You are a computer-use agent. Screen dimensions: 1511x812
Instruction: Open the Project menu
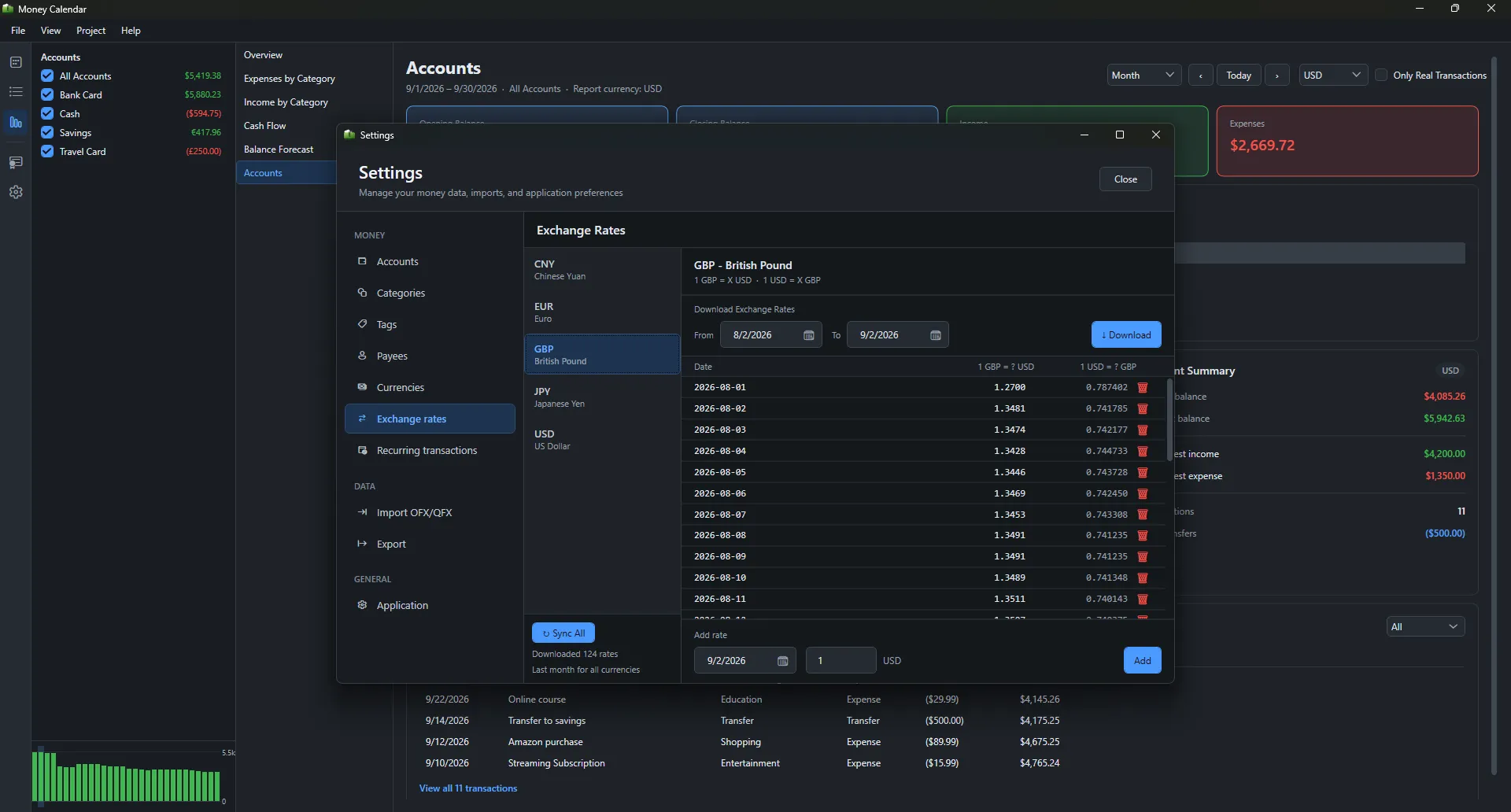tap(91, 31)
